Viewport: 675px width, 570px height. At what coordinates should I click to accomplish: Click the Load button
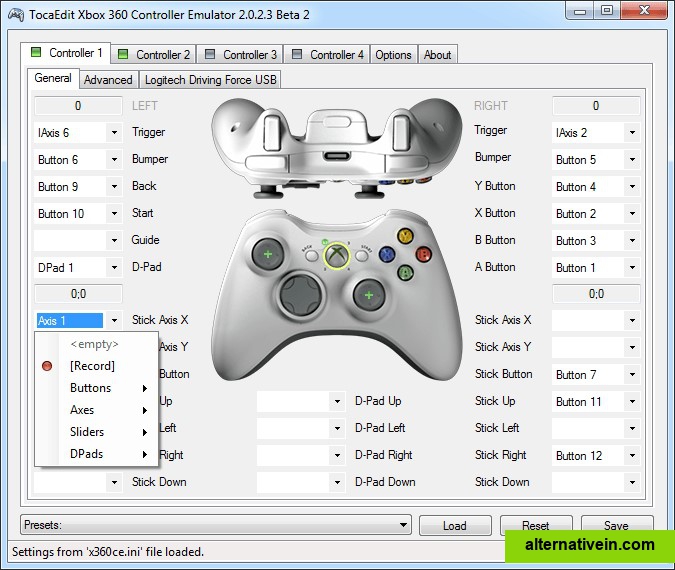coord(455,525)
